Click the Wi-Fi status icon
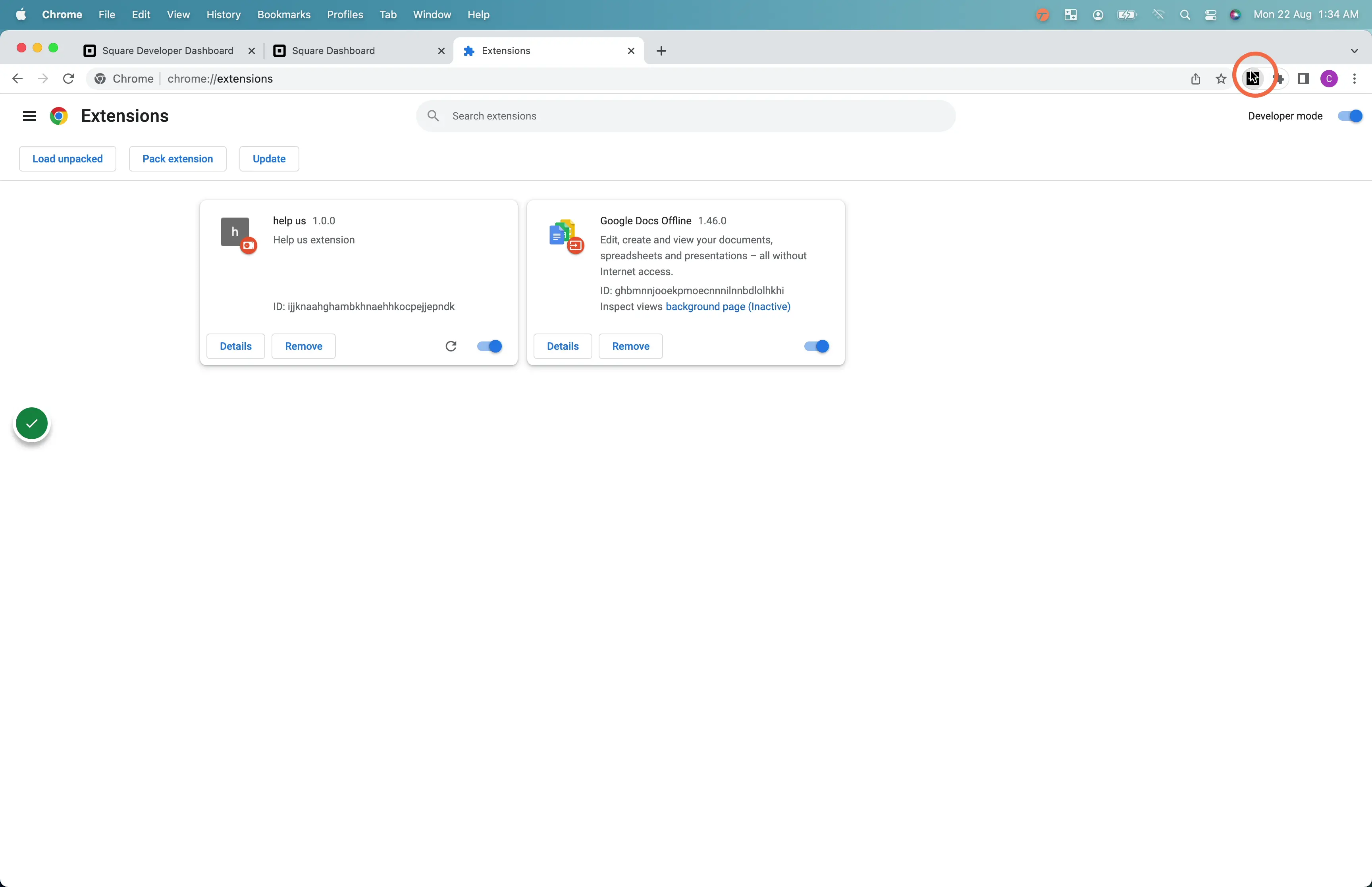Screen dimensions: 1372x887 coord(1158,15)
